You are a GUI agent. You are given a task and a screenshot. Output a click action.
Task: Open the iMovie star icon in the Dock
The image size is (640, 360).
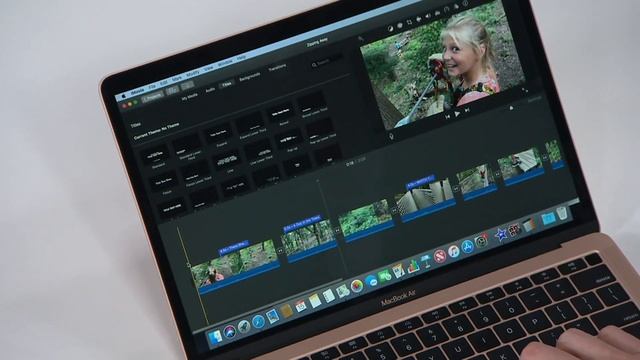coord(500,234)
